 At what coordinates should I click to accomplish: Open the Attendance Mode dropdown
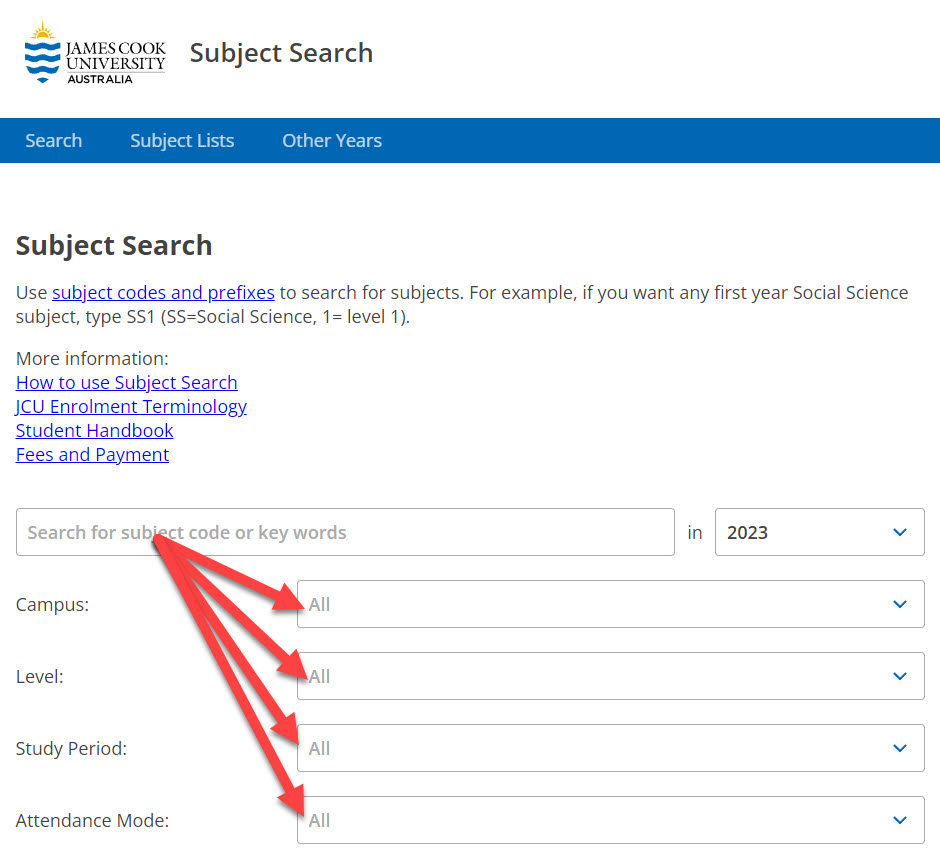click(x=610, y=820)
